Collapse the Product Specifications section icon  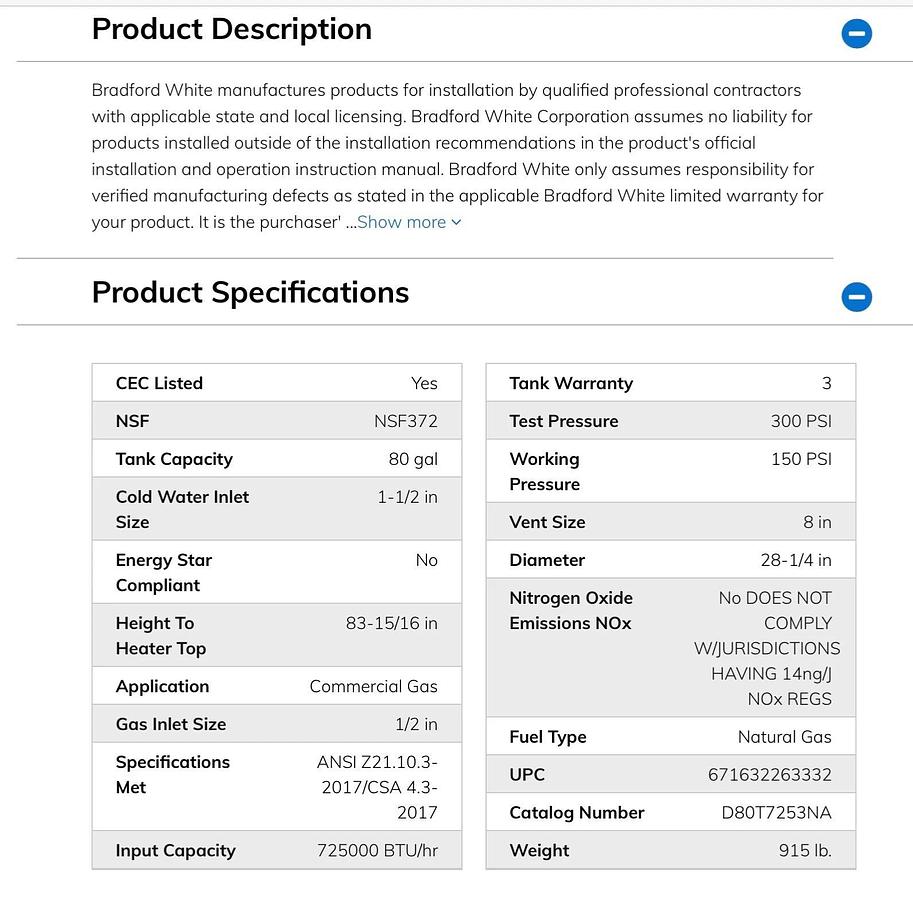click(856, 297)
